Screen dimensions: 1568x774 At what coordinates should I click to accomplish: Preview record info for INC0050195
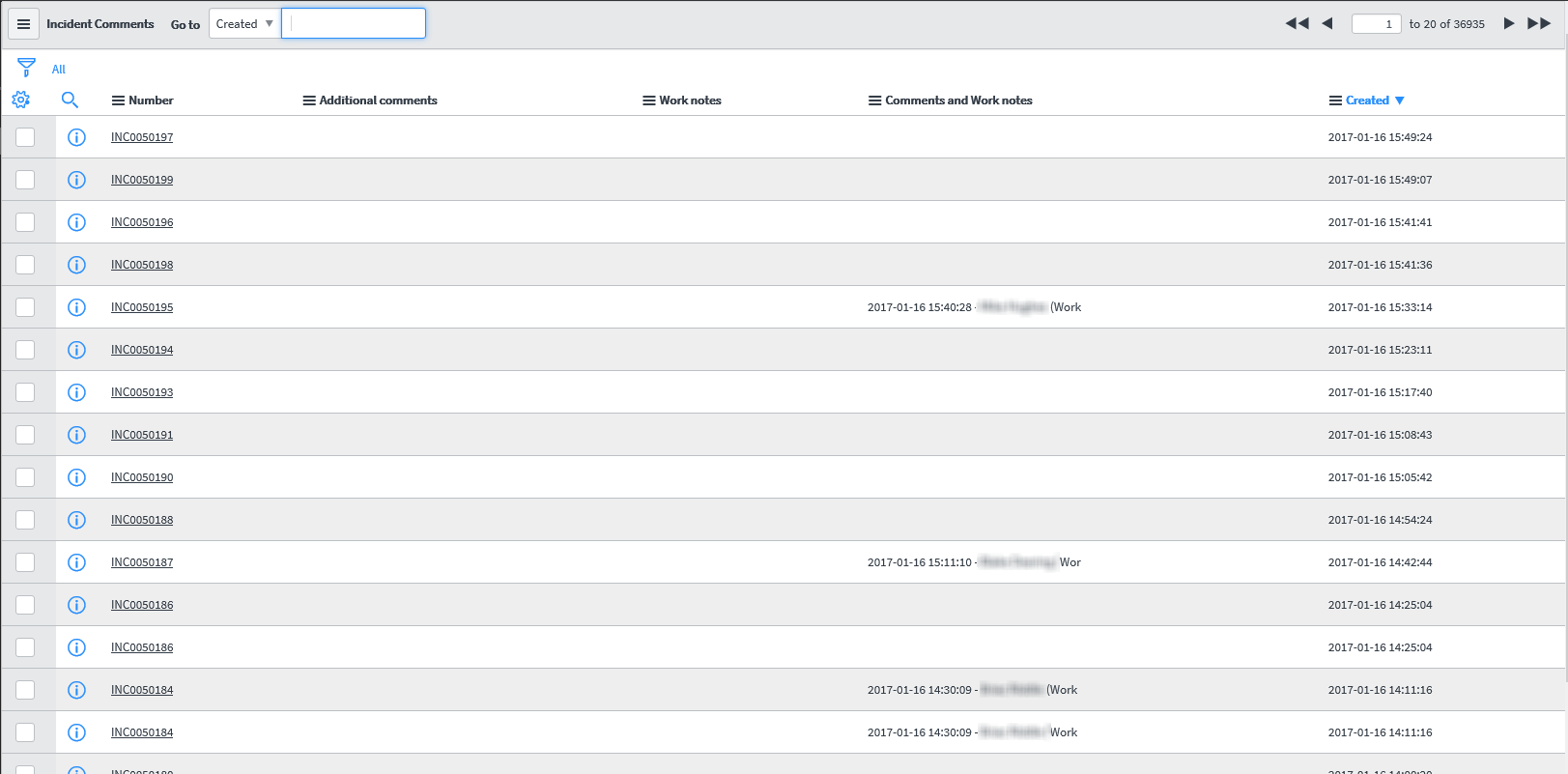point(76,307)
